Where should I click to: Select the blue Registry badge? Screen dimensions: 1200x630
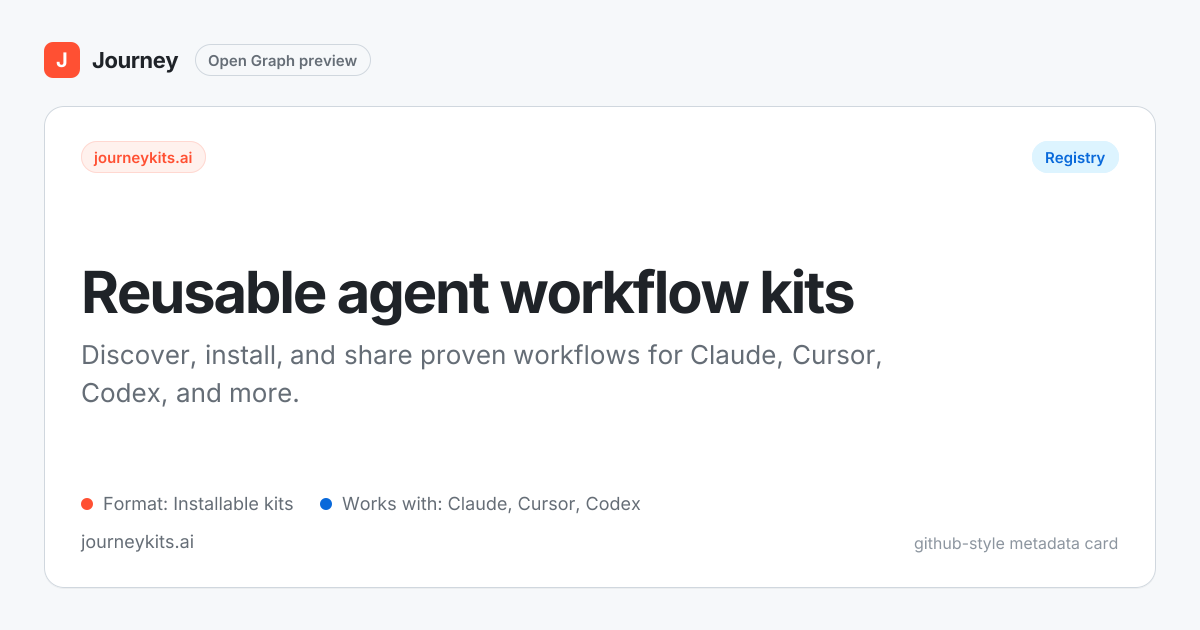pos(1075,158)
